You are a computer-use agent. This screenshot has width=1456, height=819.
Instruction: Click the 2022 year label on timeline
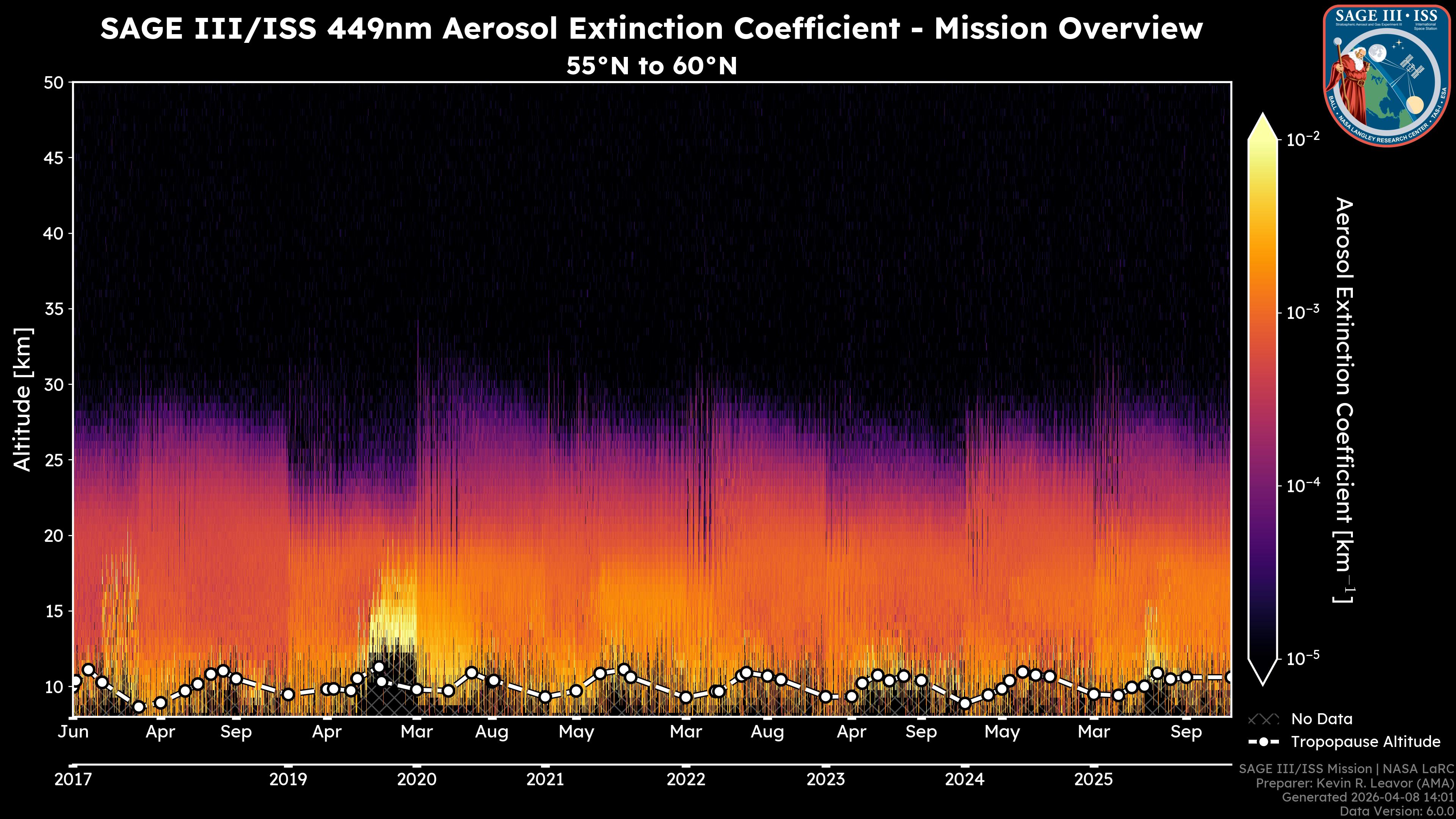686,780
